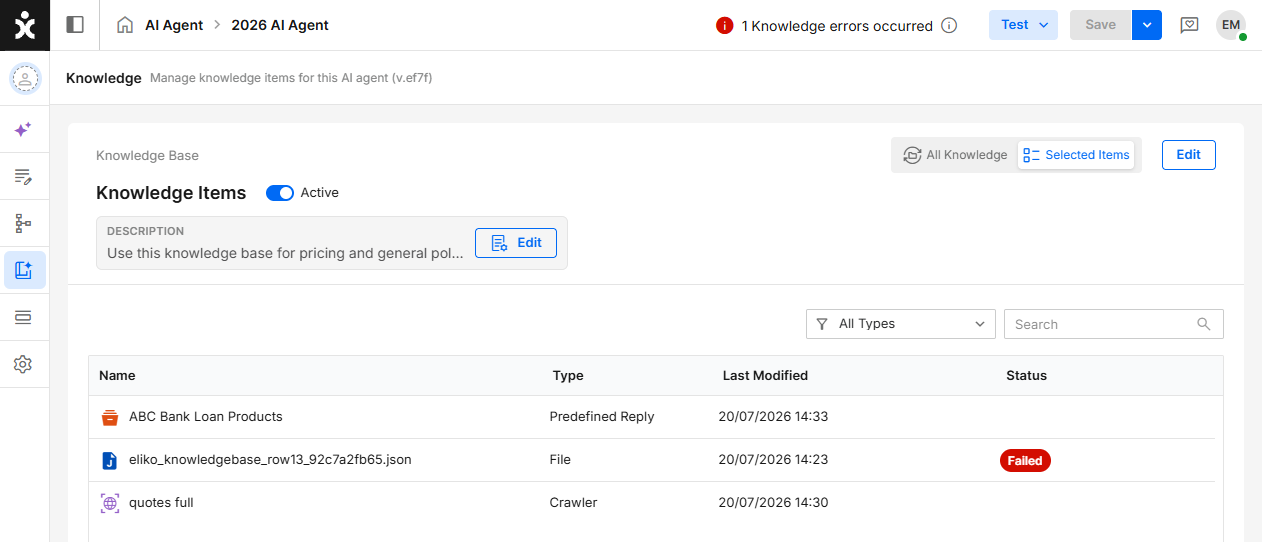Click the File type cell

pyautogui.click(x=561, y=460)
